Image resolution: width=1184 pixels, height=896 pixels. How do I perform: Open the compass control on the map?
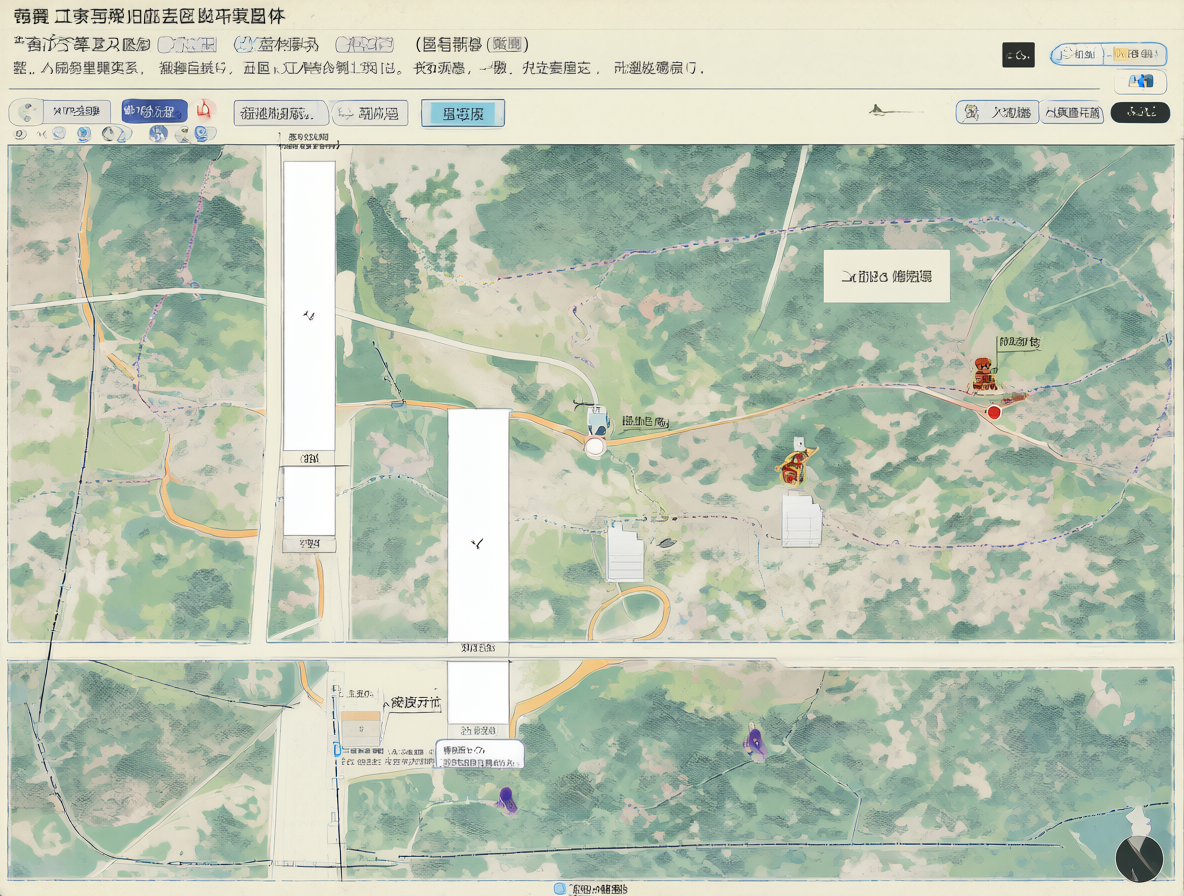coord(1139,858)
